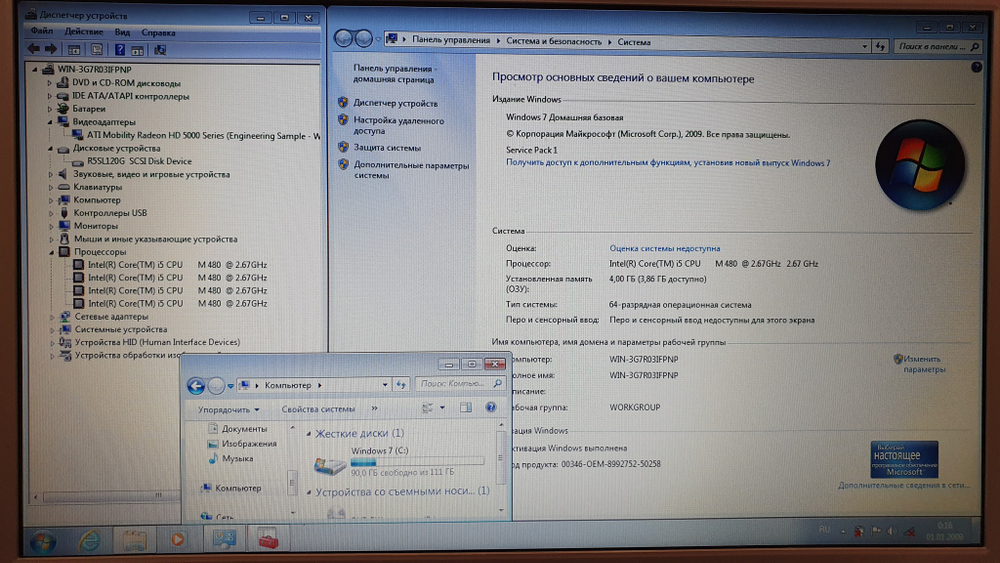Click the blue help icon in Device Manager toolbar

[x=119, y=49]
